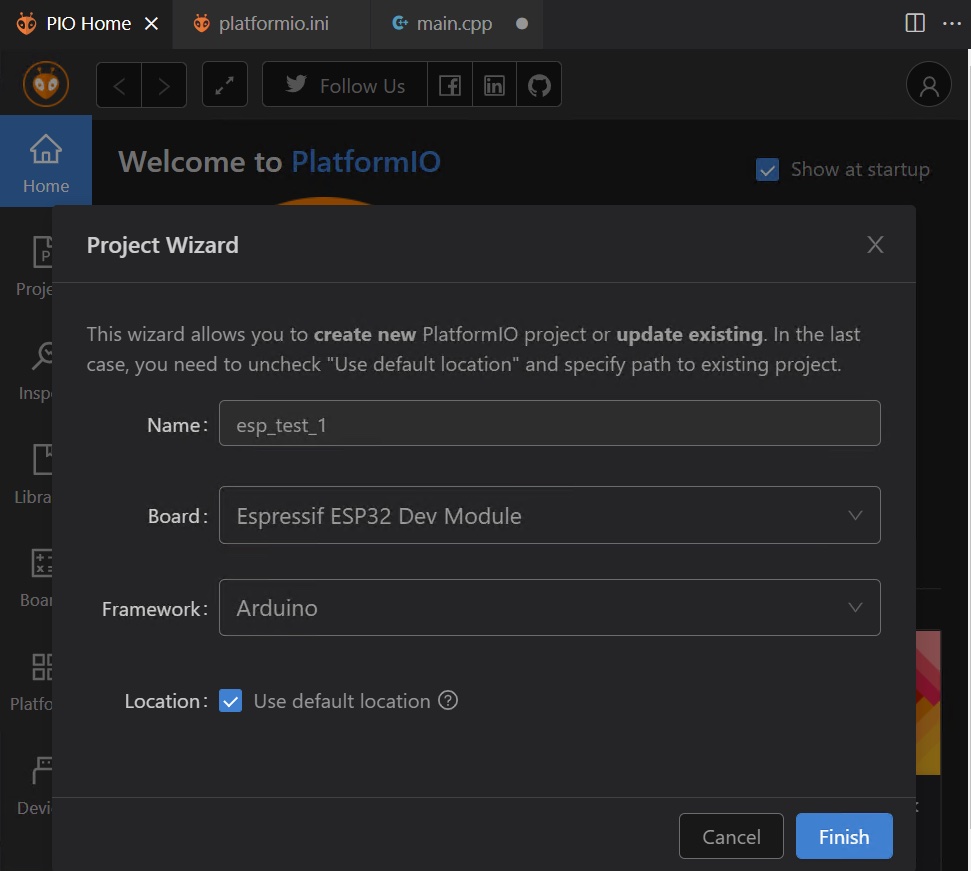Expand PIO Home to full view
Viewport: 971px width, 871px height.
point(225,85)
